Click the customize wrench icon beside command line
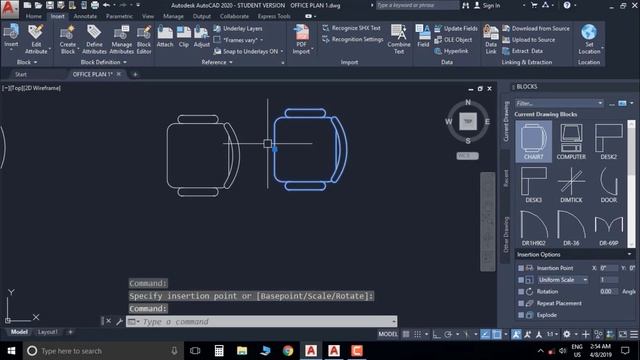This screenshot has width=640, height=360. [119, 322]
